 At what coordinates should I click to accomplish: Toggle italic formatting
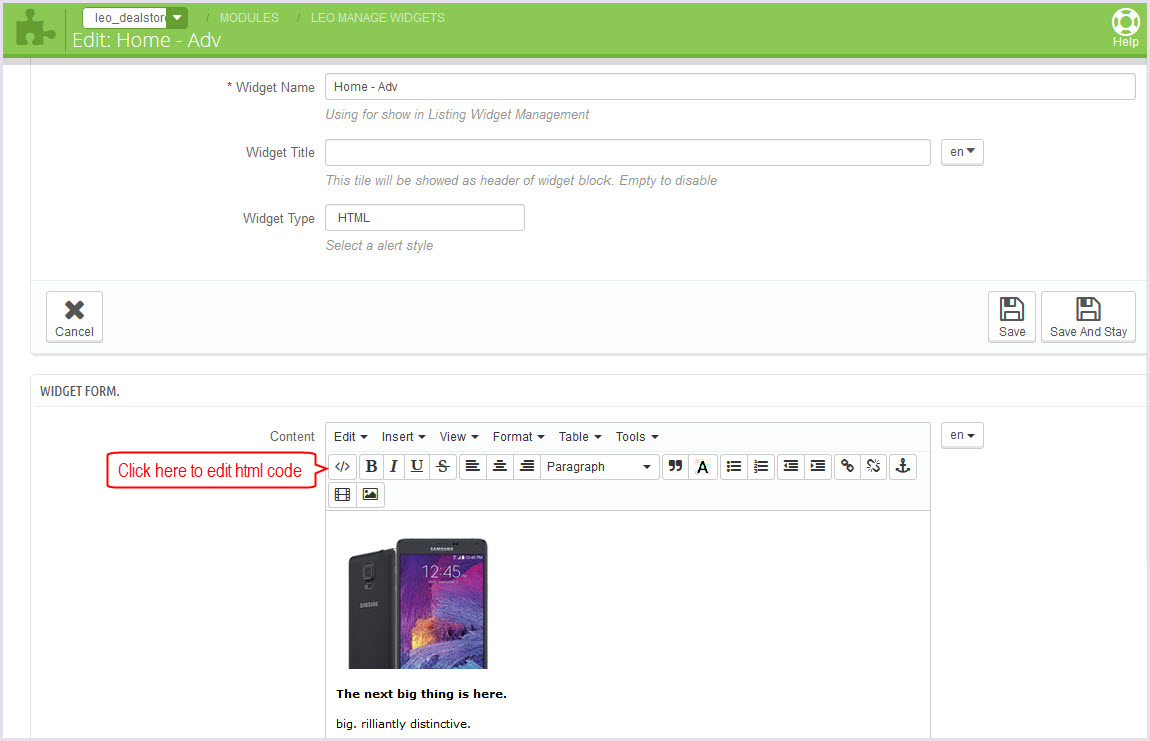point(394,467)
